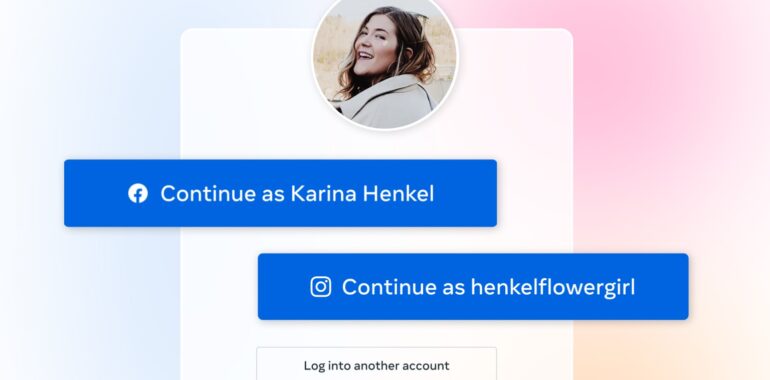Image resolution: width=770 pixels, height=380 pixels.
Task: Click the blue button with the Instagram logo
Action: pos(473,287)
